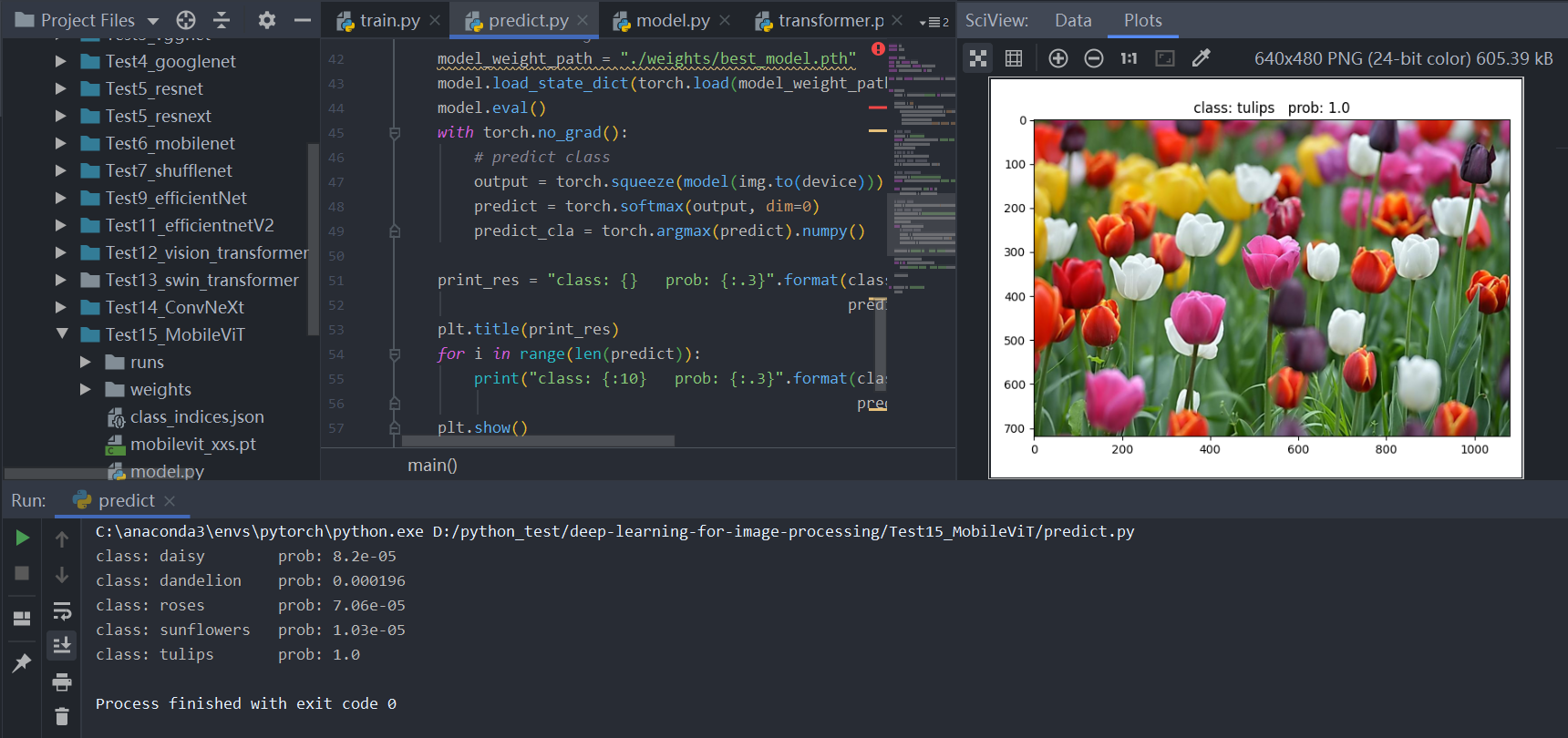Rerun the predict script with green play button
This screenshot has height=738, width=1568.
point(22,538)
